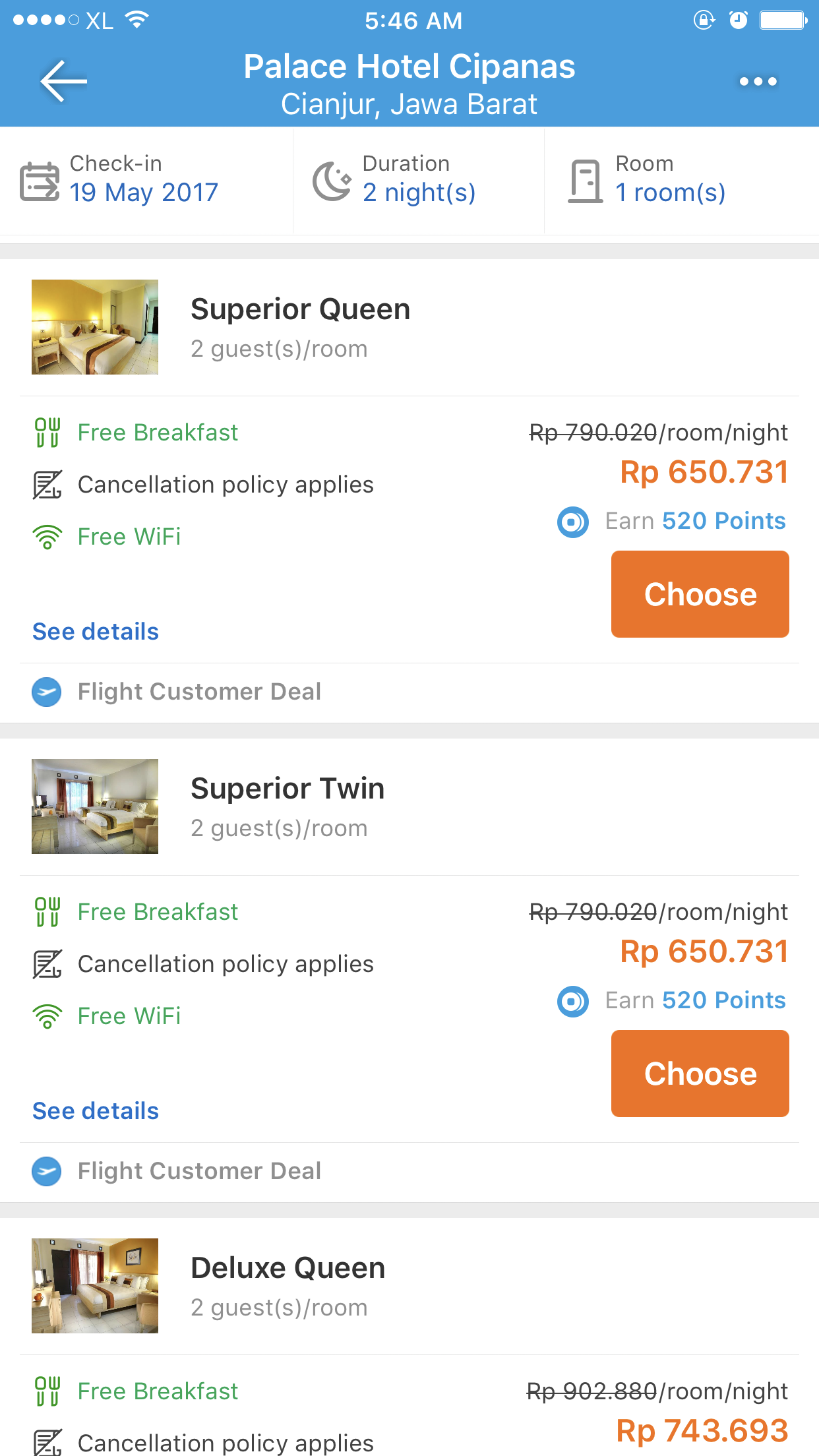Open Deluxe Queen room photo
Screen dimensions: 819x1456
(x=95, y=1286)
